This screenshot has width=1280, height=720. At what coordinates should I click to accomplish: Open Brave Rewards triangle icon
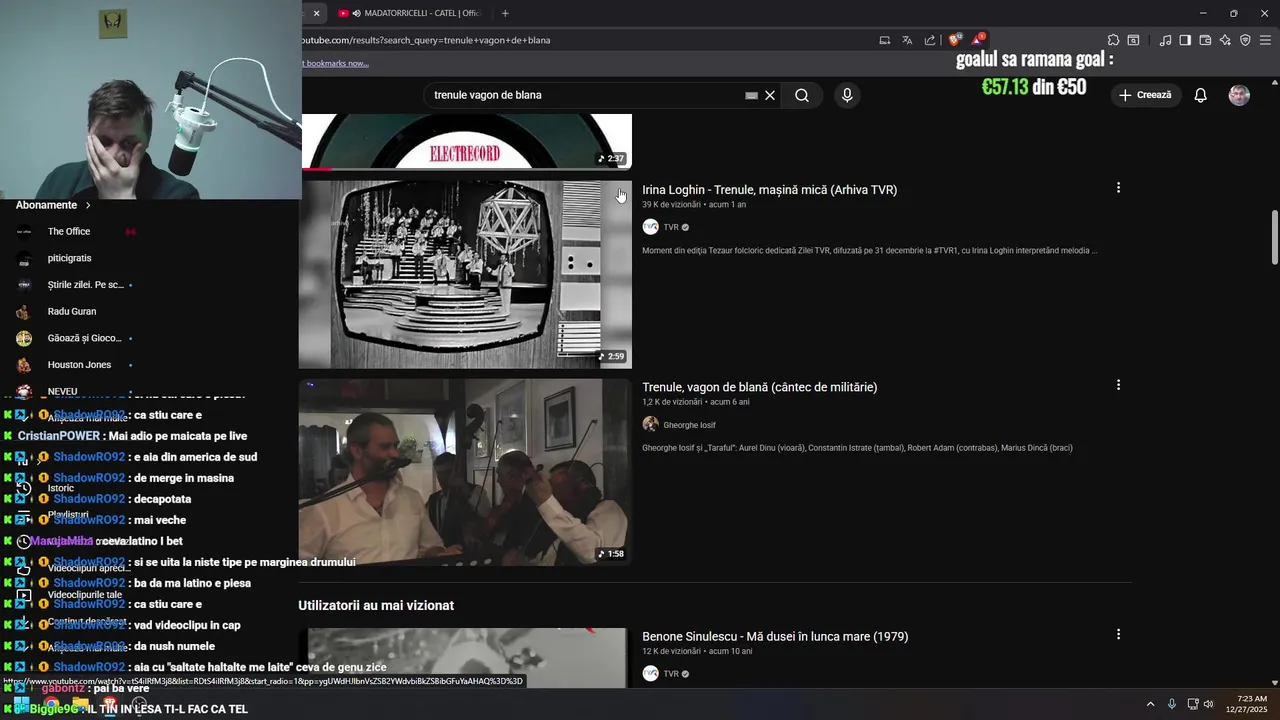click(x=978, y=40)
